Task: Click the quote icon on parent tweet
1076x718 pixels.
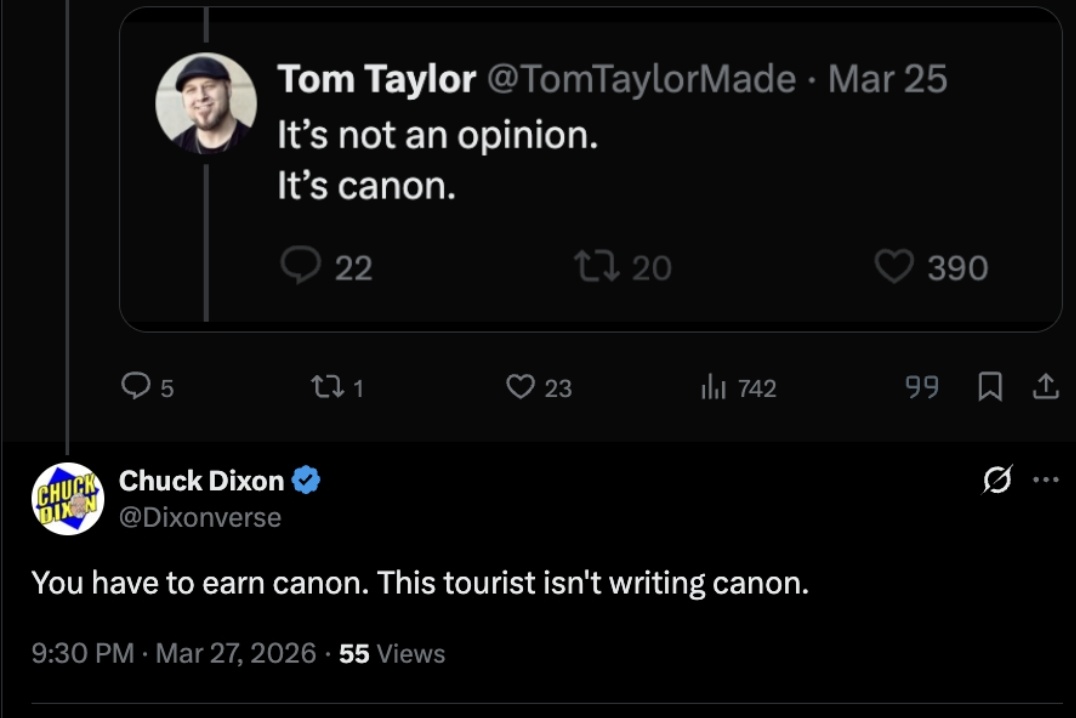Action: coord(921,387)
